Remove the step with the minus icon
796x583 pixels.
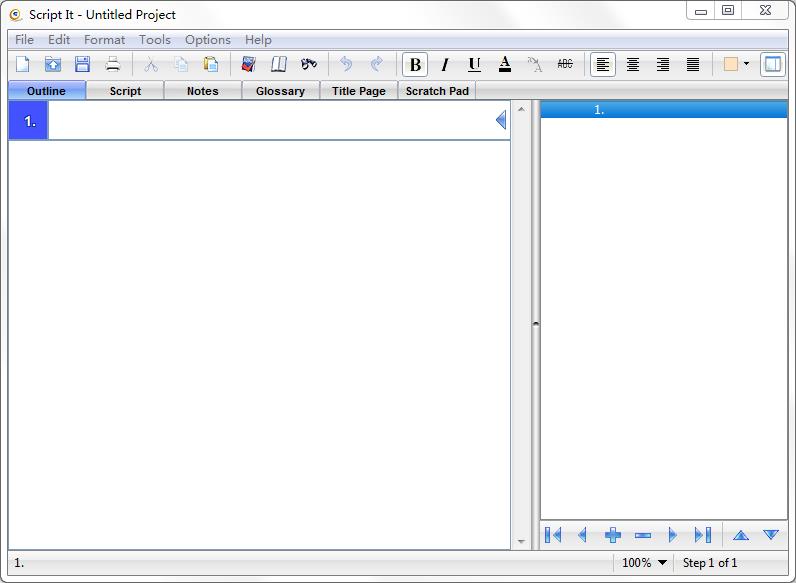[x=643, y=535]
